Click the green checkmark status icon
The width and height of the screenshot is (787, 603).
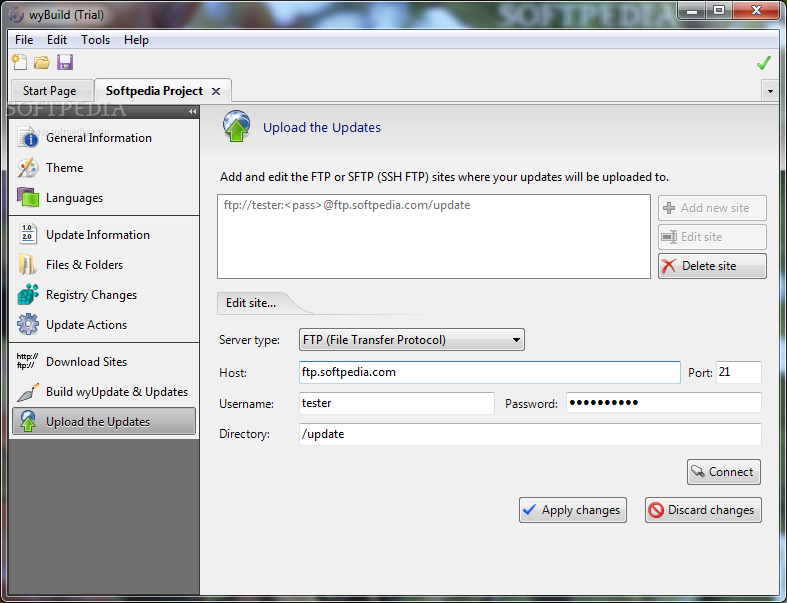(763, 63)
